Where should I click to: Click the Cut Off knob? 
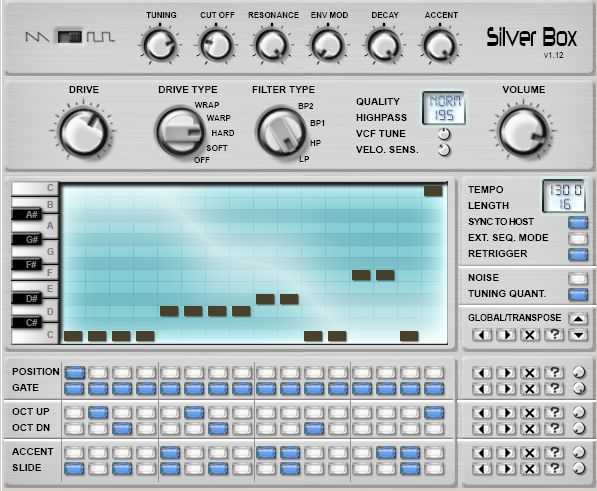point(216,45)
